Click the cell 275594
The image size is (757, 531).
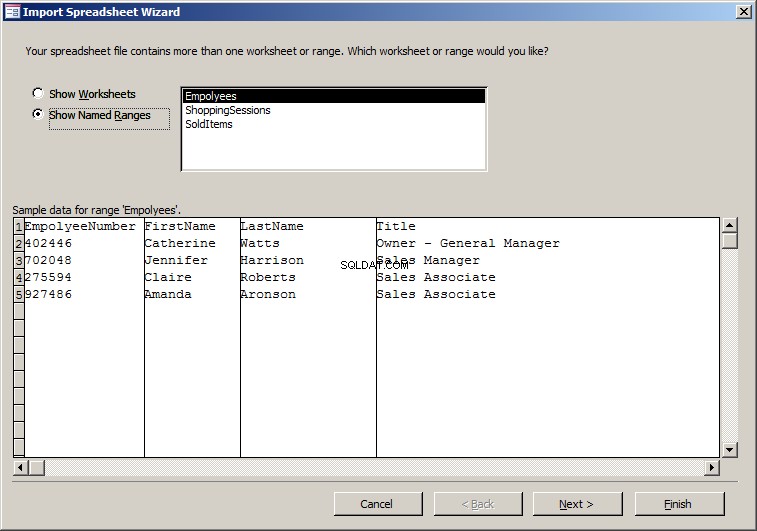point(84,277)
